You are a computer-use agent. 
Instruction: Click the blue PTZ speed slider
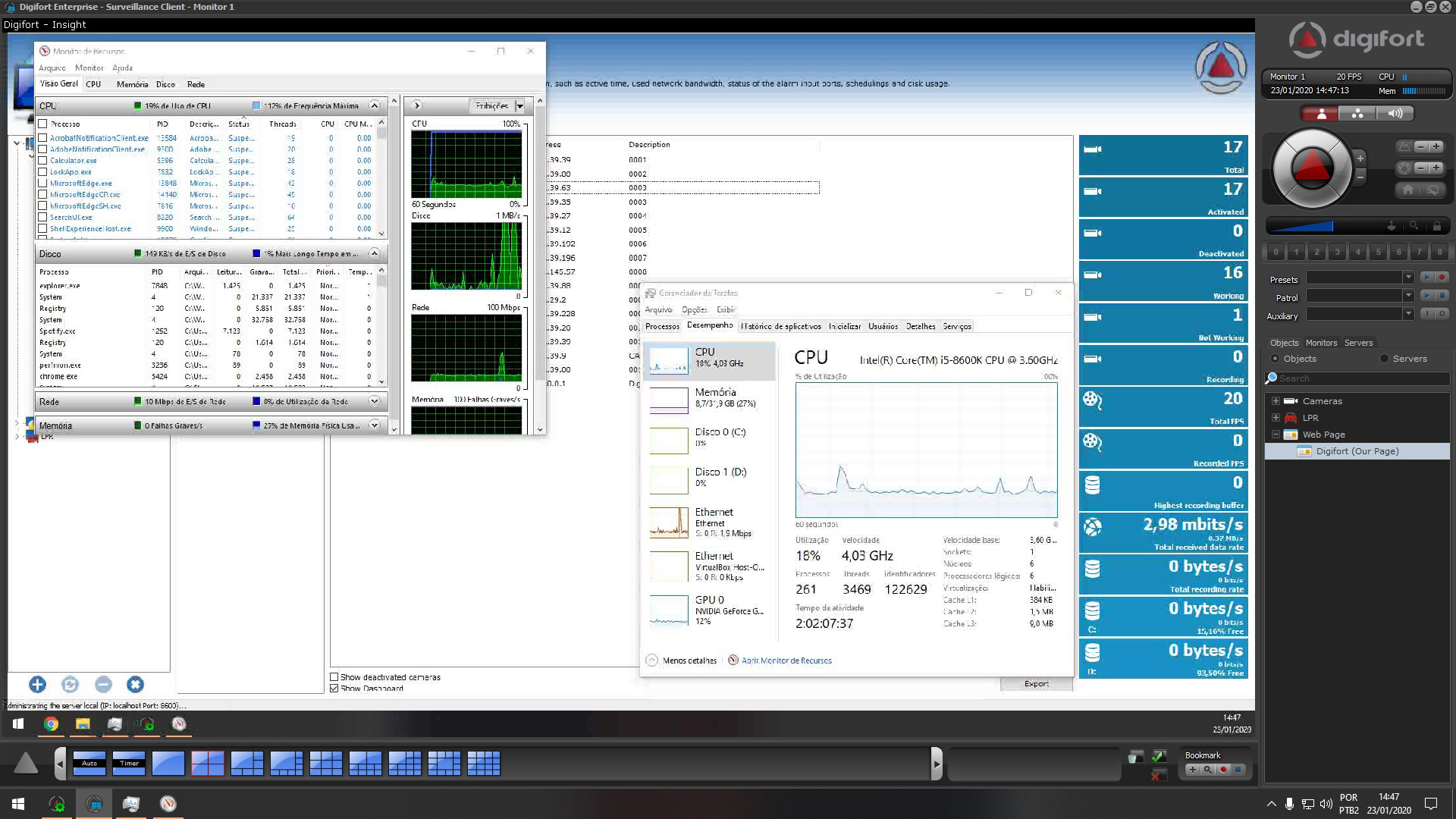pos(1301,226)
